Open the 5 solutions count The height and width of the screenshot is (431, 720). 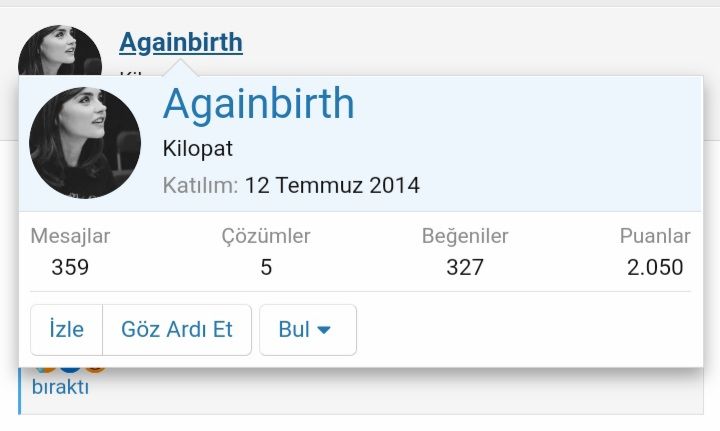266,267
